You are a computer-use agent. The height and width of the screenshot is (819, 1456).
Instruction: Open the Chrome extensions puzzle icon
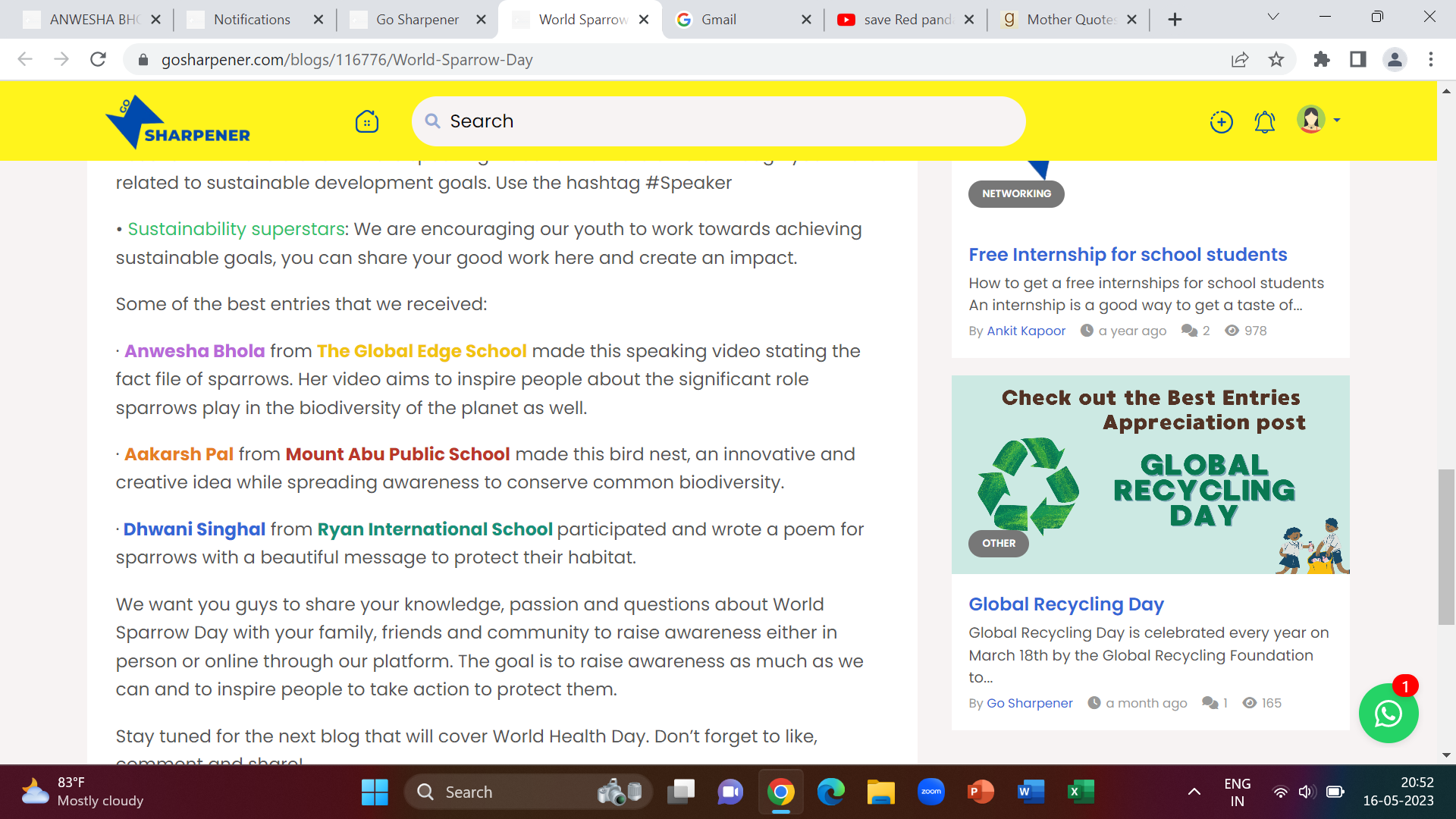1321,59
